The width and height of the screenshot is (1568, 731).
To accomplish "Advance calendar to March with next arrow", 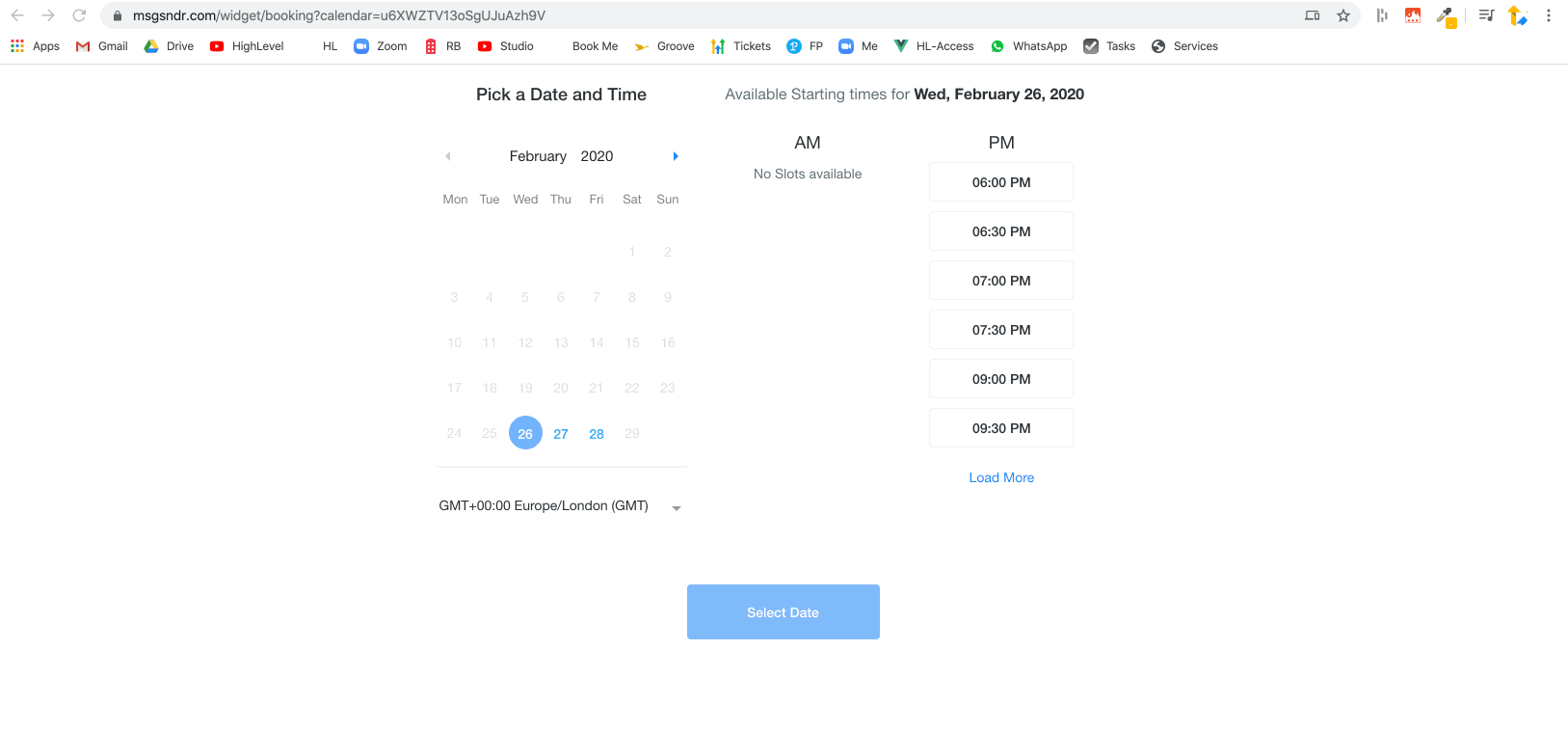I will click(675, 155).
